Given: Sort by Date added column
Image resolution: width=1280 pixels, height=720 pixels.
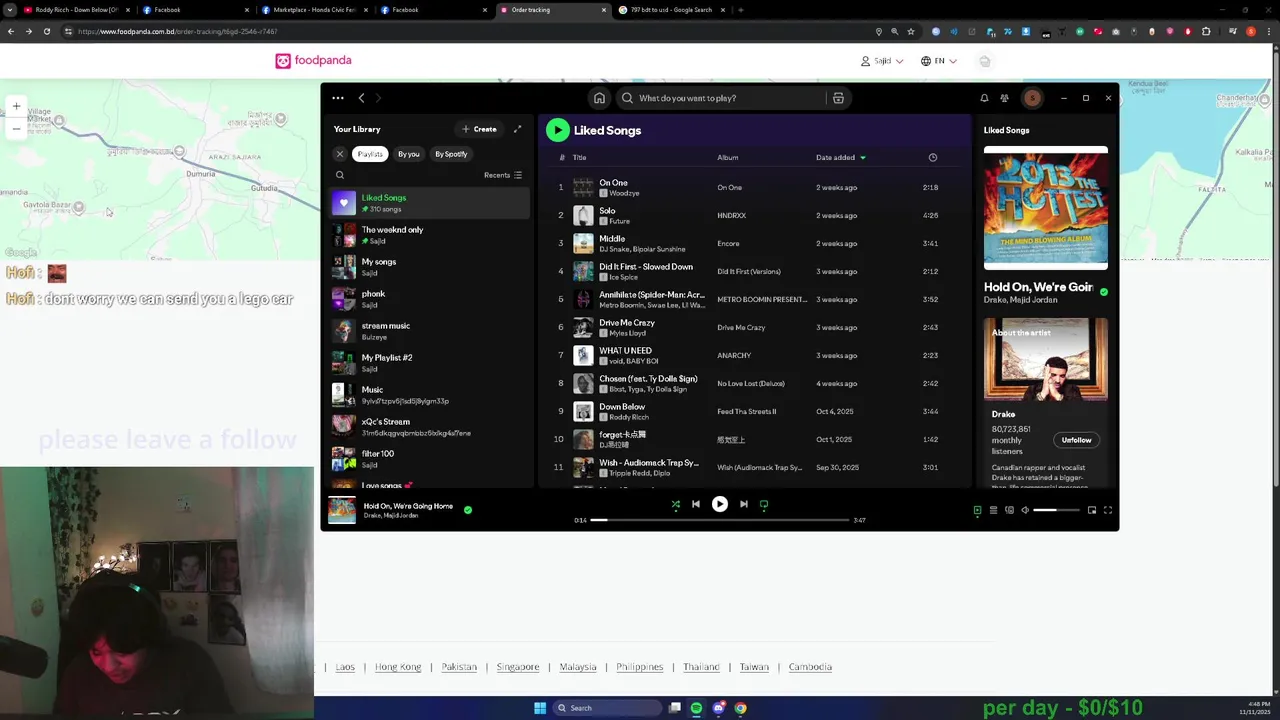Looking at the screenshot, I should tap(841, 157).
